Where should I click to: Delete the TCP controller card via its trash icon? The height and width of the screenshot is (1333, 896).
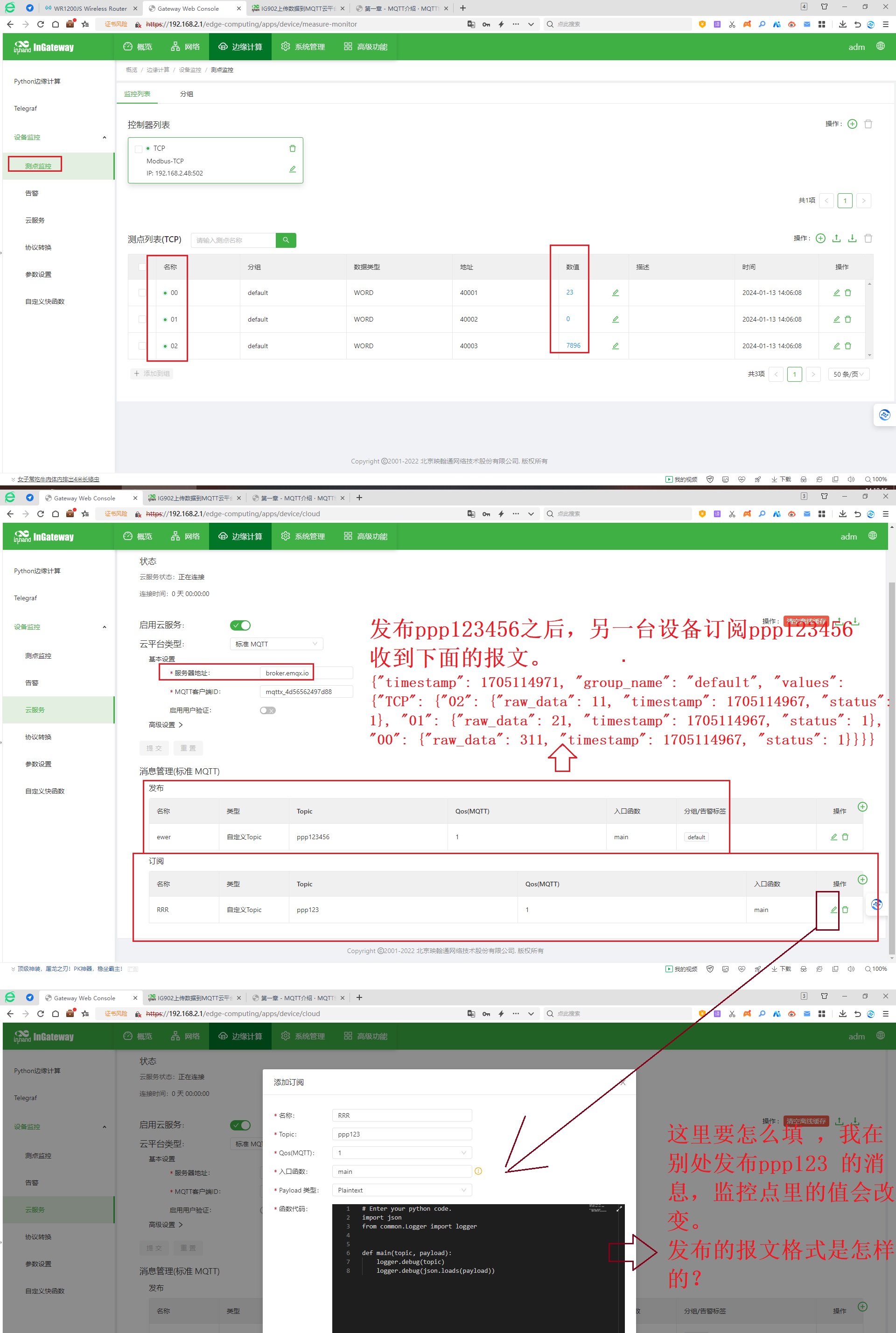pyautogui.click(x=293, y=148)
